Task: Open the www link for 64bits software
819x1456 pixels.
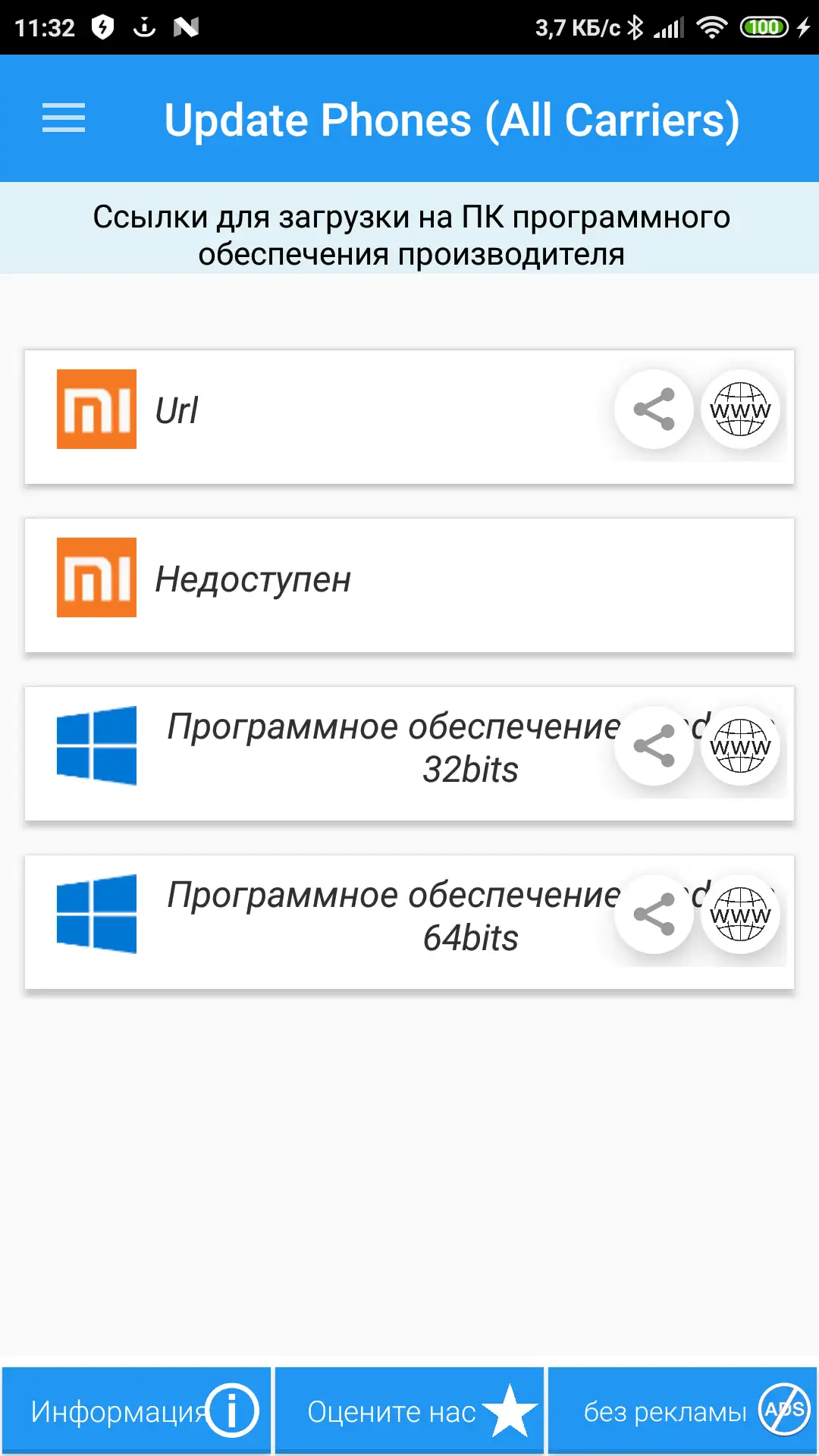Action: (740, 915)
